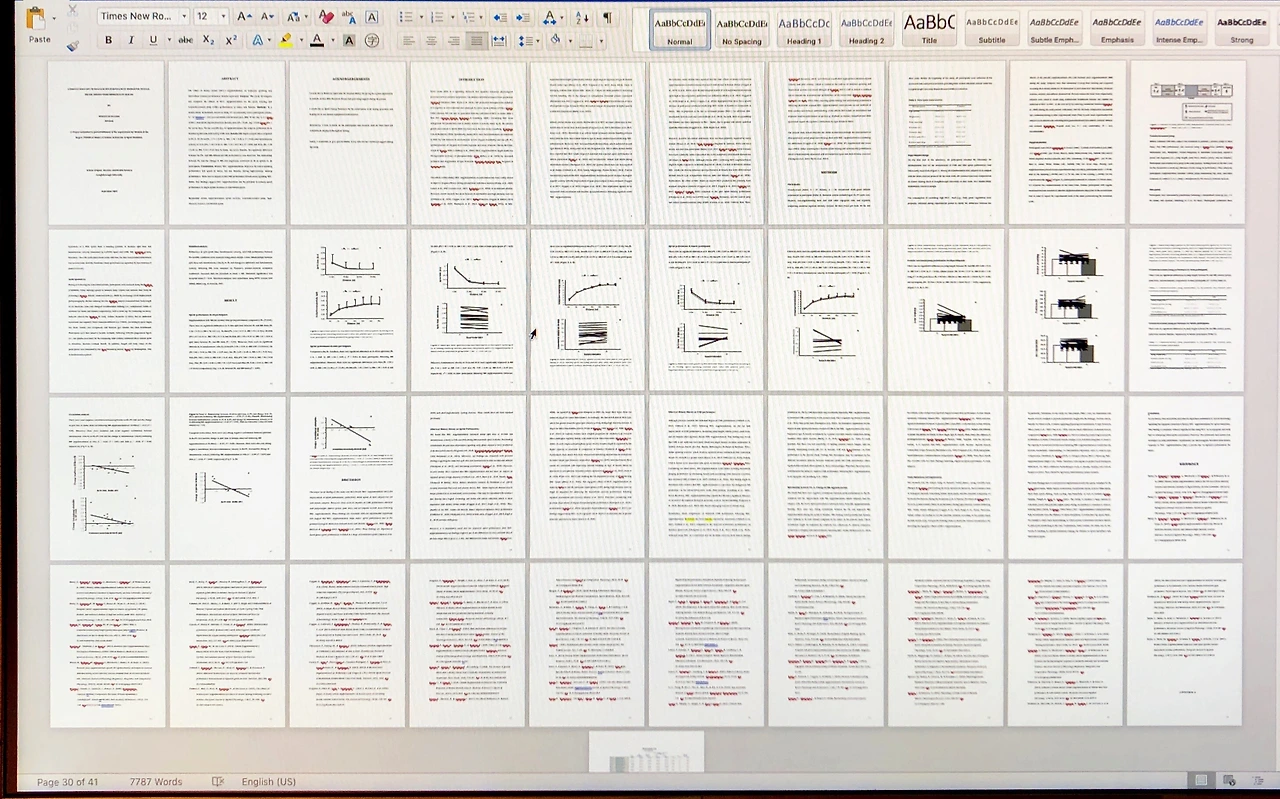Image resolution: width=1280 pixels, height=799 pixels.
Task: Click the Clear Formatting eraser icon
Action: coord(326,16)
